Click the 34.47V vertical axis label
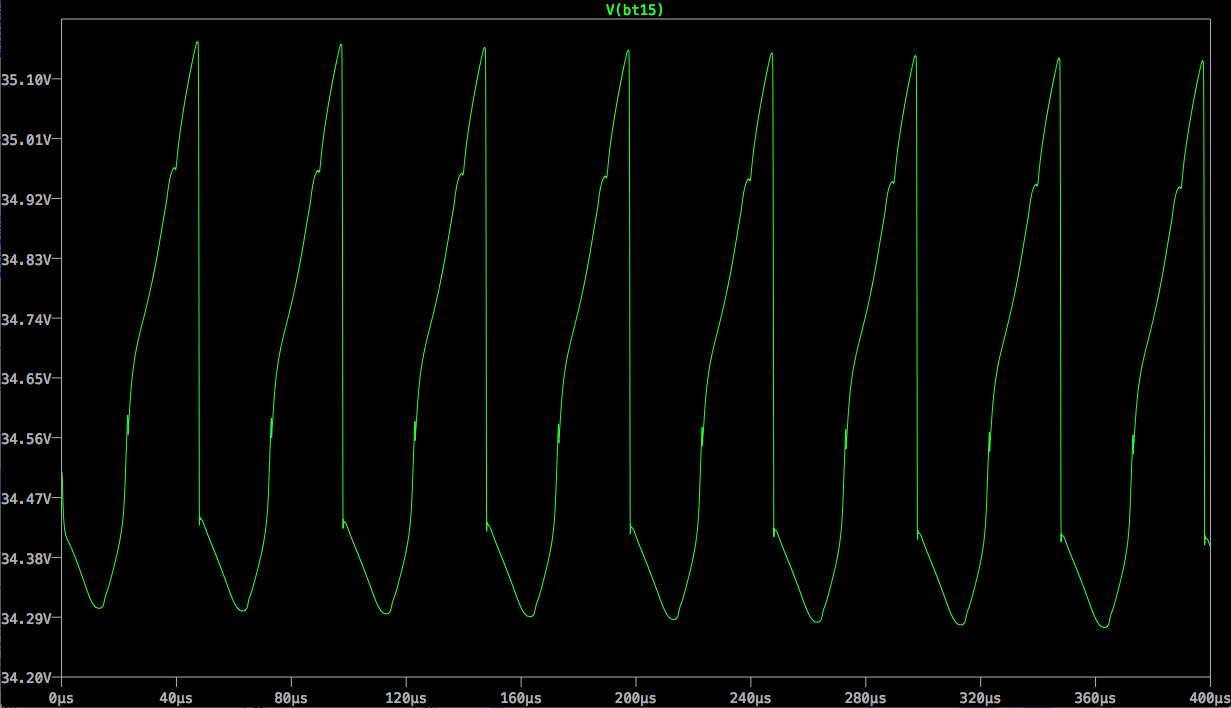This screenshot has height=708, width=1231. [25, 498]
